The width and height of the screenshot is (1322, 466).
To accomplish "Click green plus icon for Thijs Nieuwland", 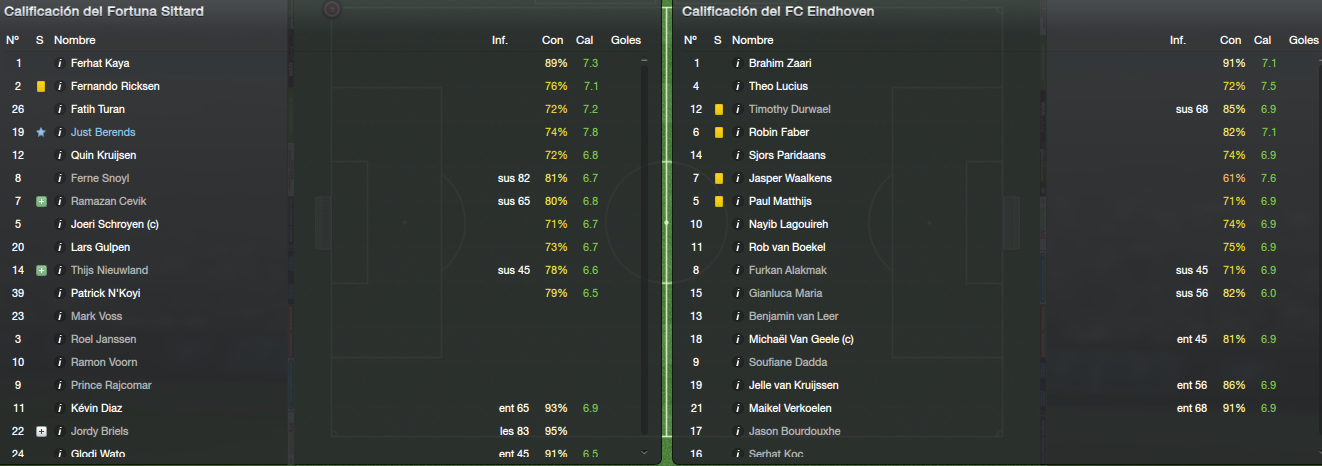I will (41, 270).
